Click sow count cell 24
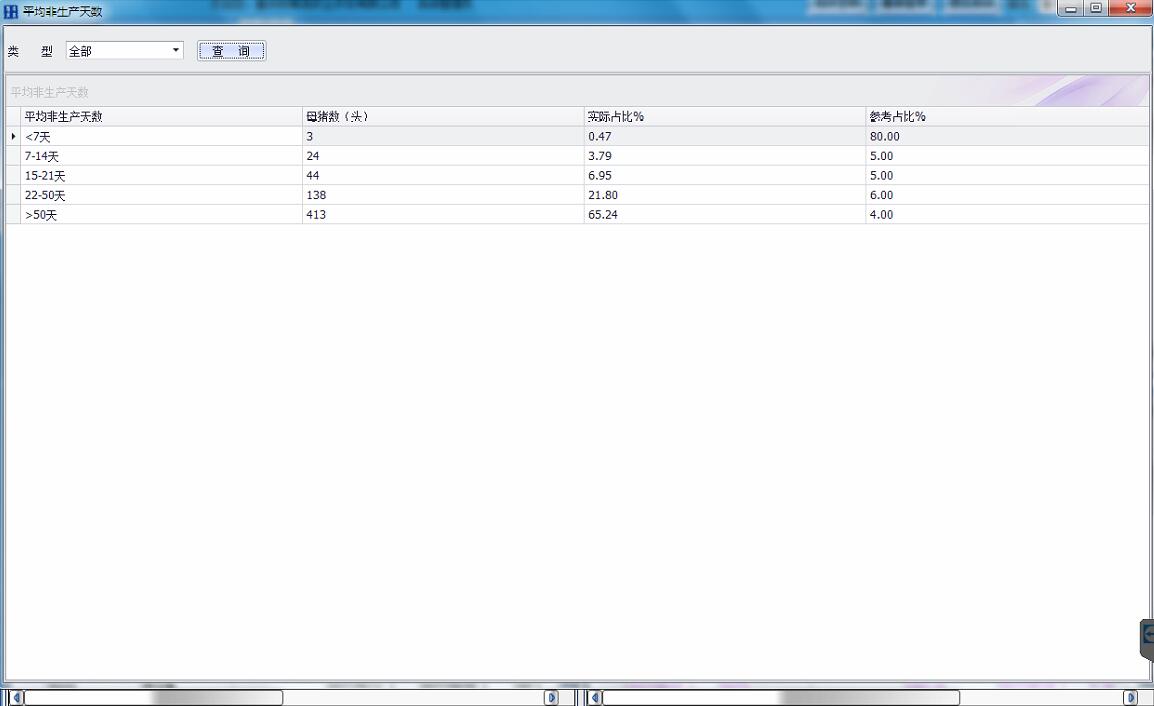Image resolution: width=1154 pixels, height=706 pixels. click(x=443, y=156)
